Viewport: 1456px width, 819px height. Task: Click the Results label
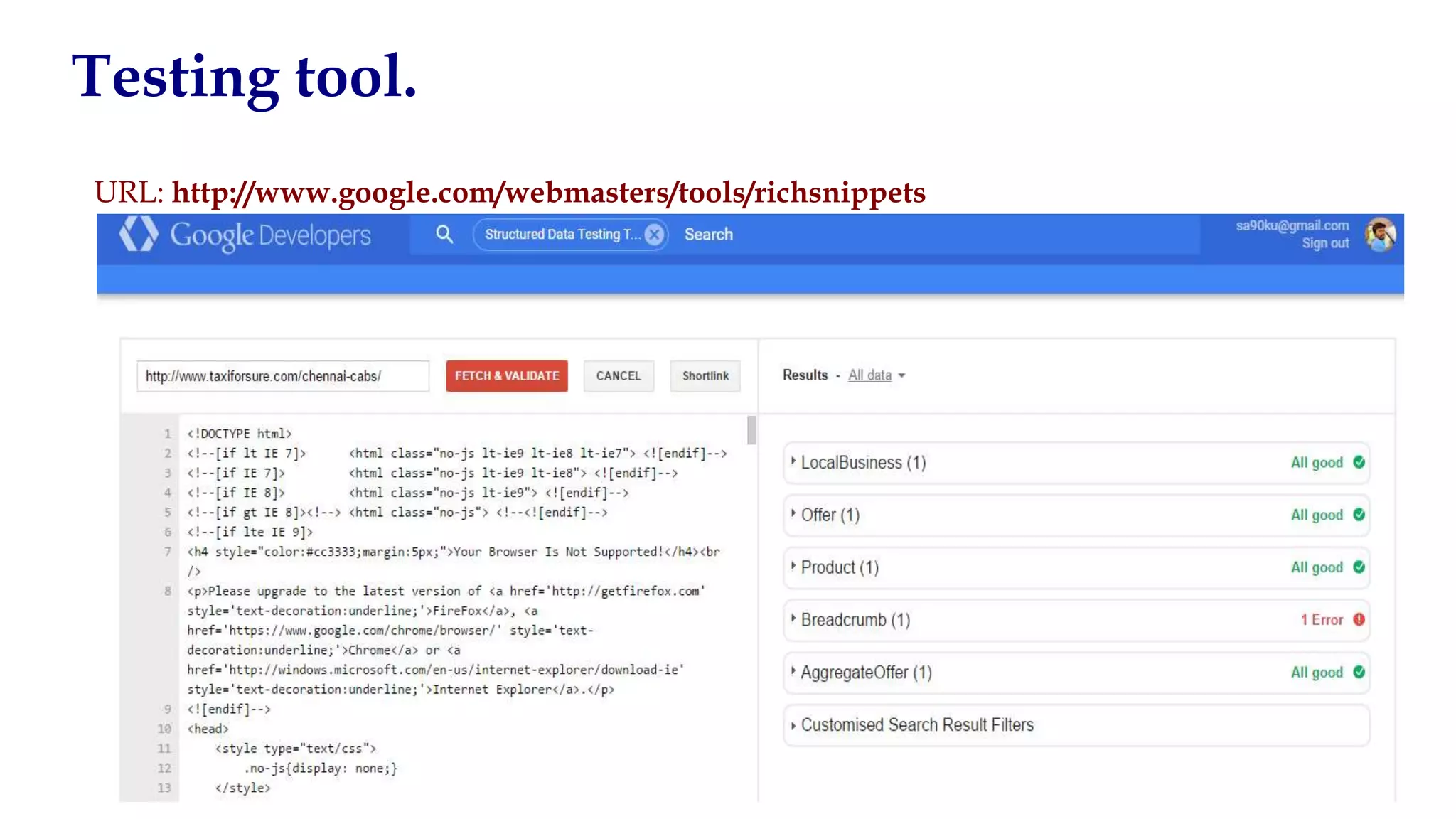click(x=805, y=375)
